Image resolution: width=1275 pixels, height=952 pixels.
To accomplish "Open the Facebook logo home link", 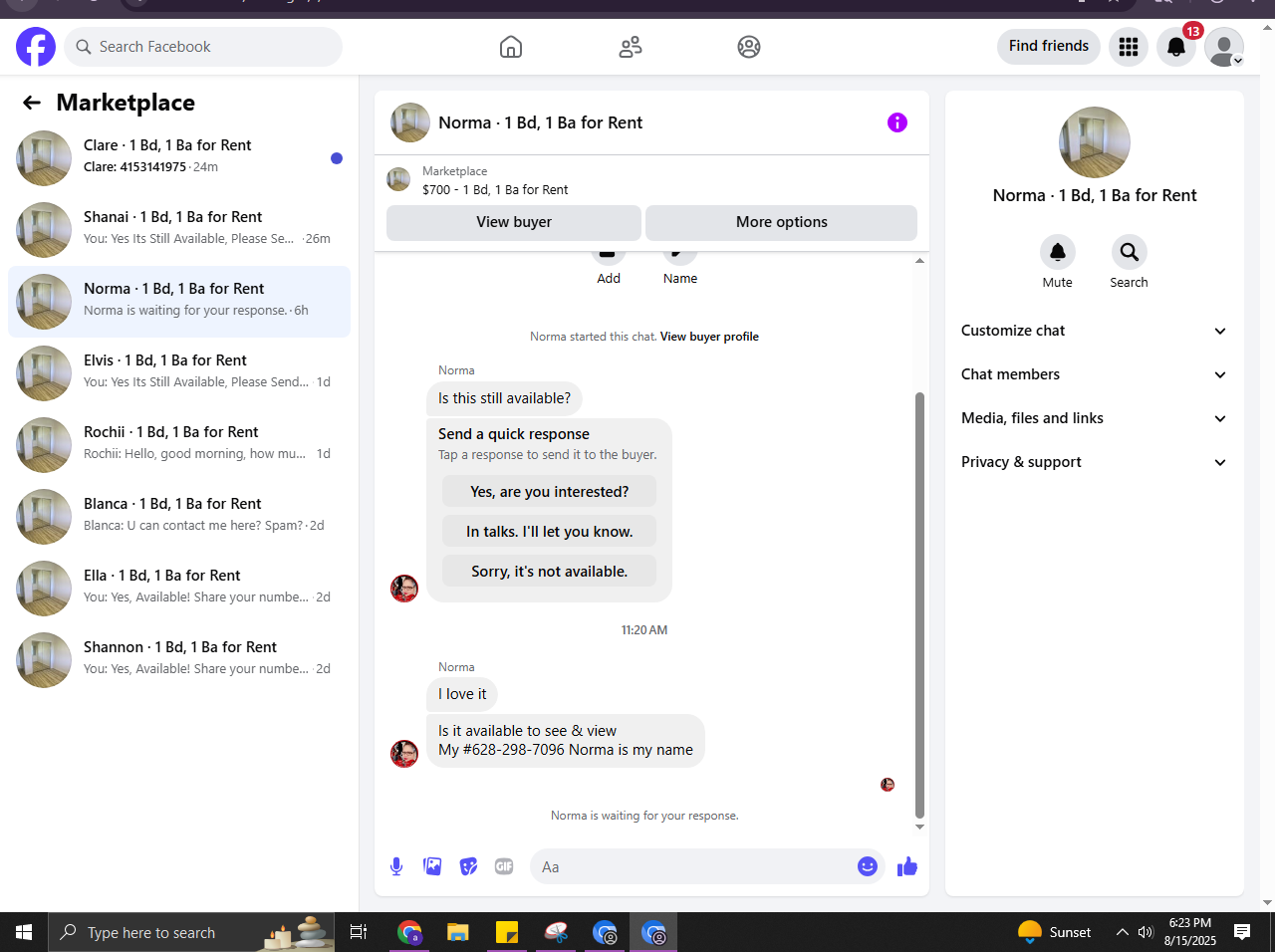I will click(36, 47).
